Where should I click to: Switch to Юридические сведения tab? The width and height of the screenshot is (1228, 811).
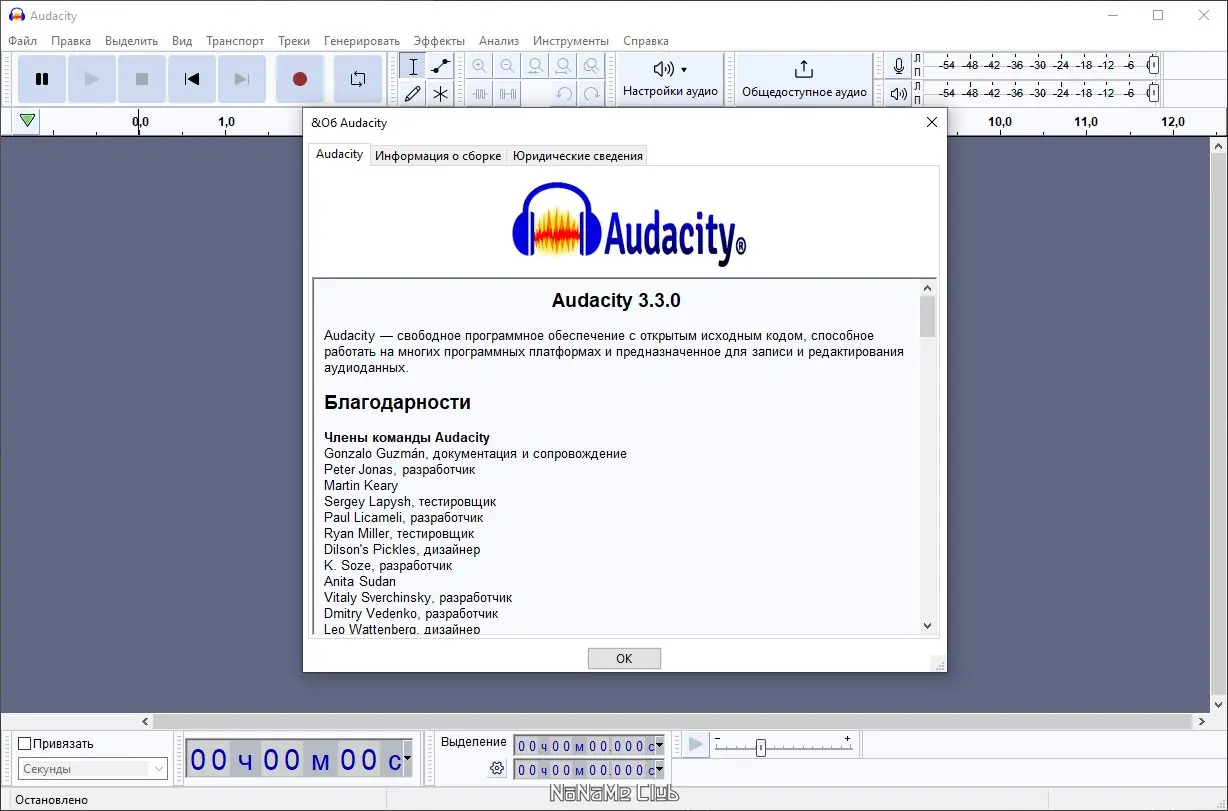tap(578, 156)
